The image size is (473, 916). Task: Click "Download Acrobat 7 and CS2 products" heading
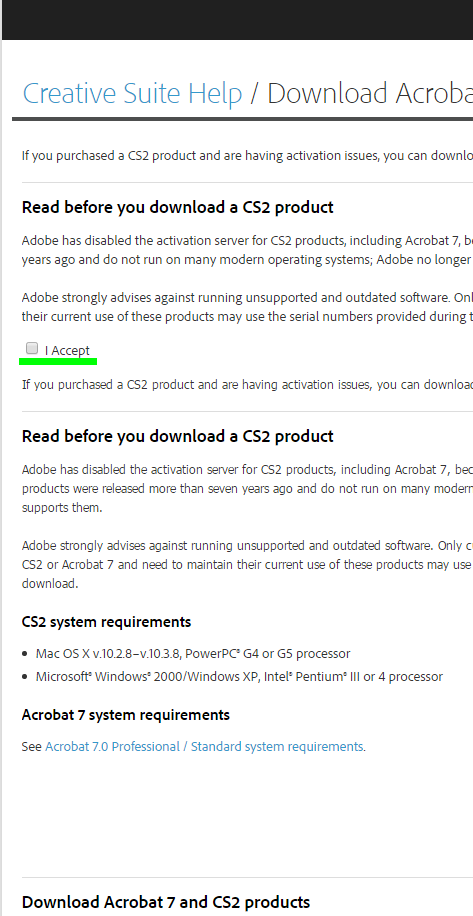click(x=166, y=902)
